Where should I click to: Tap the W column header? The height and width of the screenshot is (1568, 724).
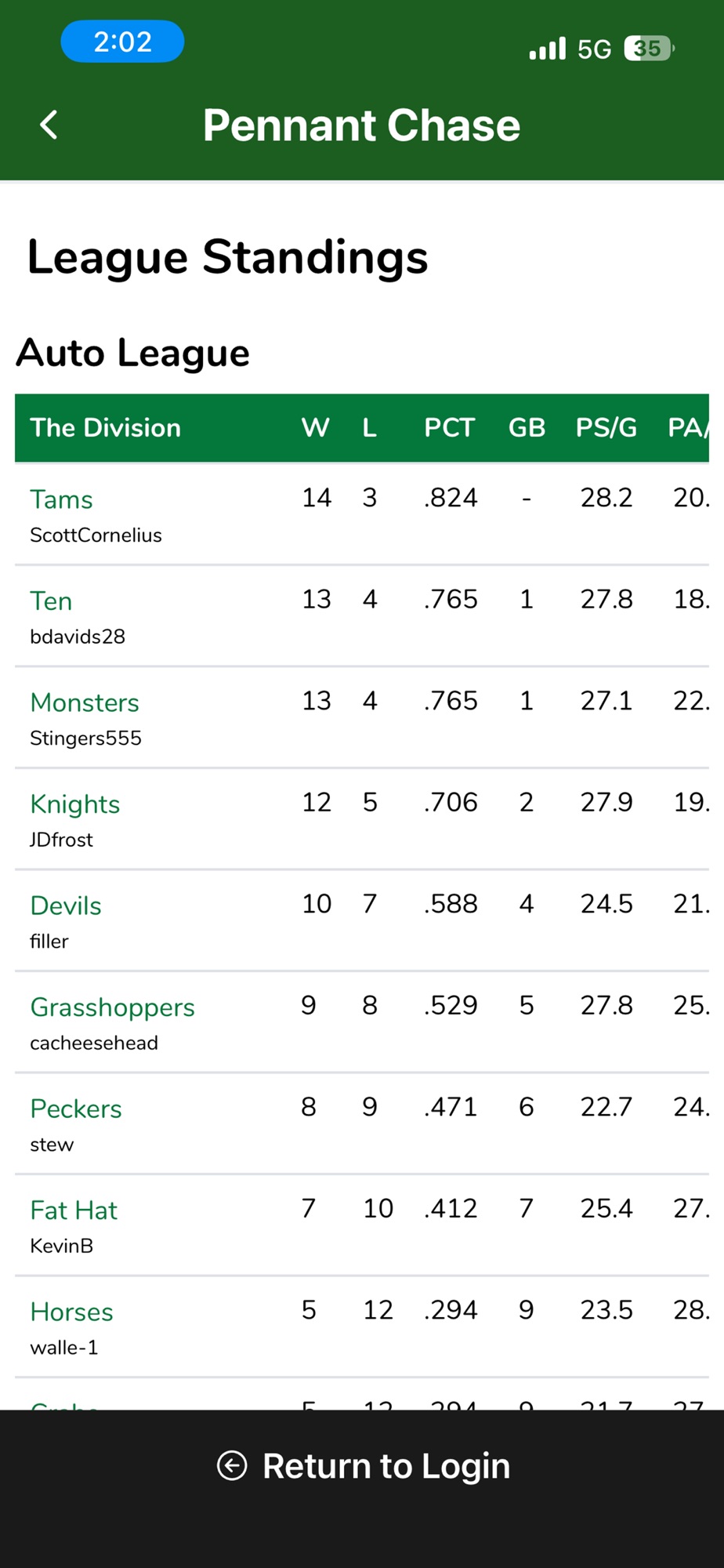(x=316, y=427)
